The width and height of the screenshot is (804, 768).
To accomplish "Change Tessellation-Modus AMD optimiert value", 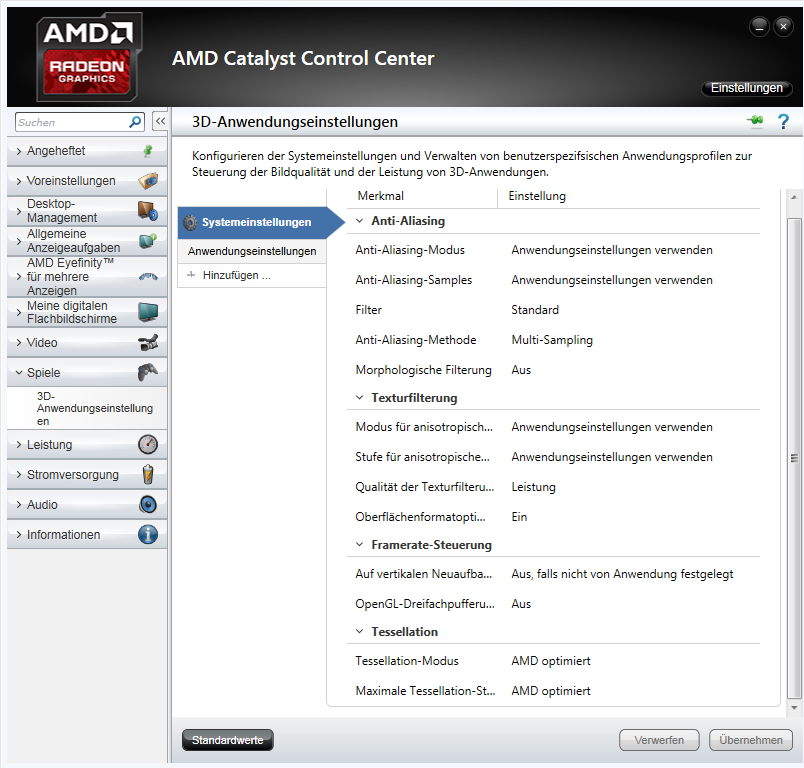I will (x=551, y=661).
